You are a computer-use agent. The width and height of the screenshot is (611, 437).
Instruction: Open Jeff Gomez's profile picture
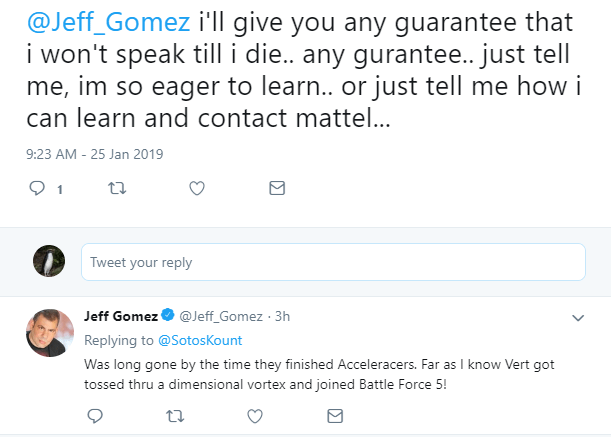point(49,333)
